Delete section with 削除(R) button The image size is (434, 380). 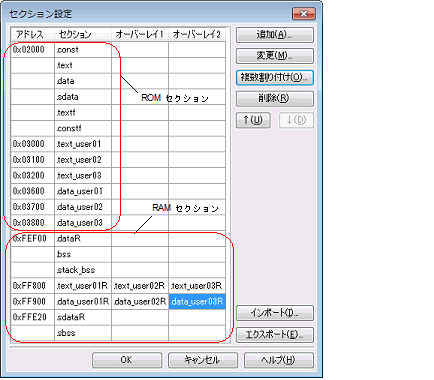275,99
